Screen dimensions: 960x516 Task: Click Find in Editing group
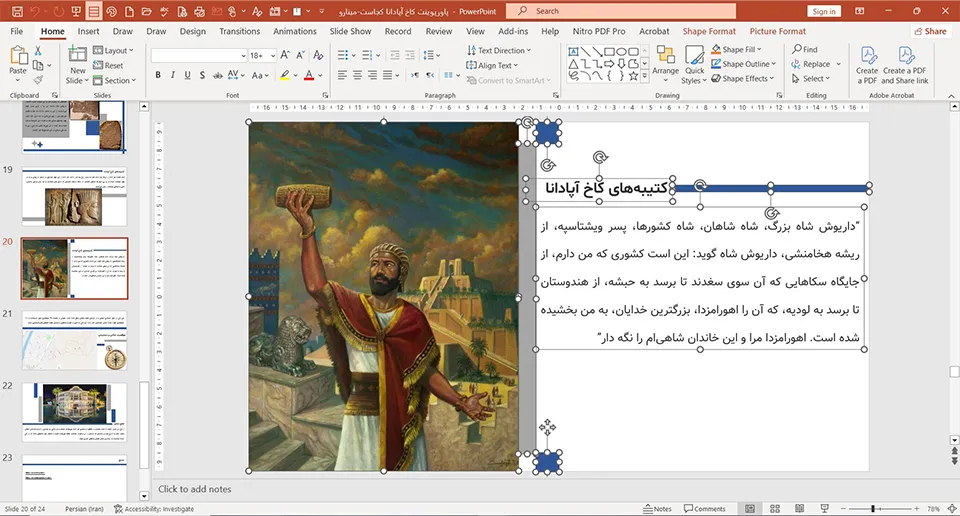point(804,49)
